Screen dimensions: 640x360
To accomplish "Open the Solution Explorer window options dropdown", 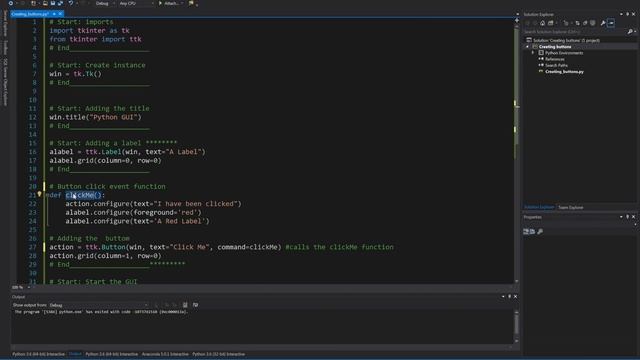I will click(621, 14).
